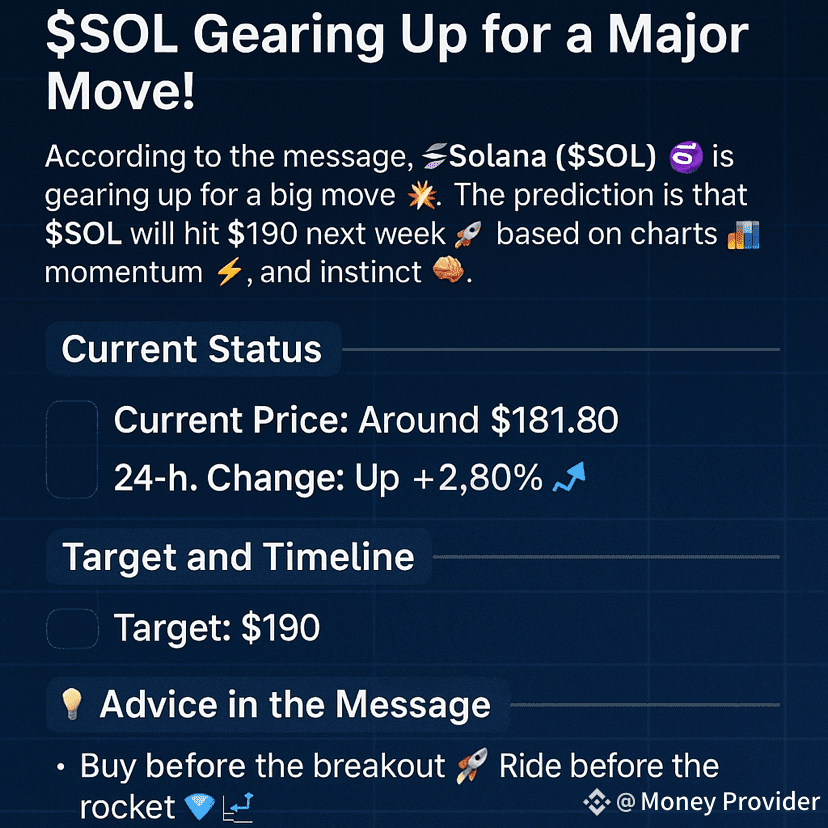
Task: Click the blue diamond emoji after 'rocket'
Action: tap(200, 806)
